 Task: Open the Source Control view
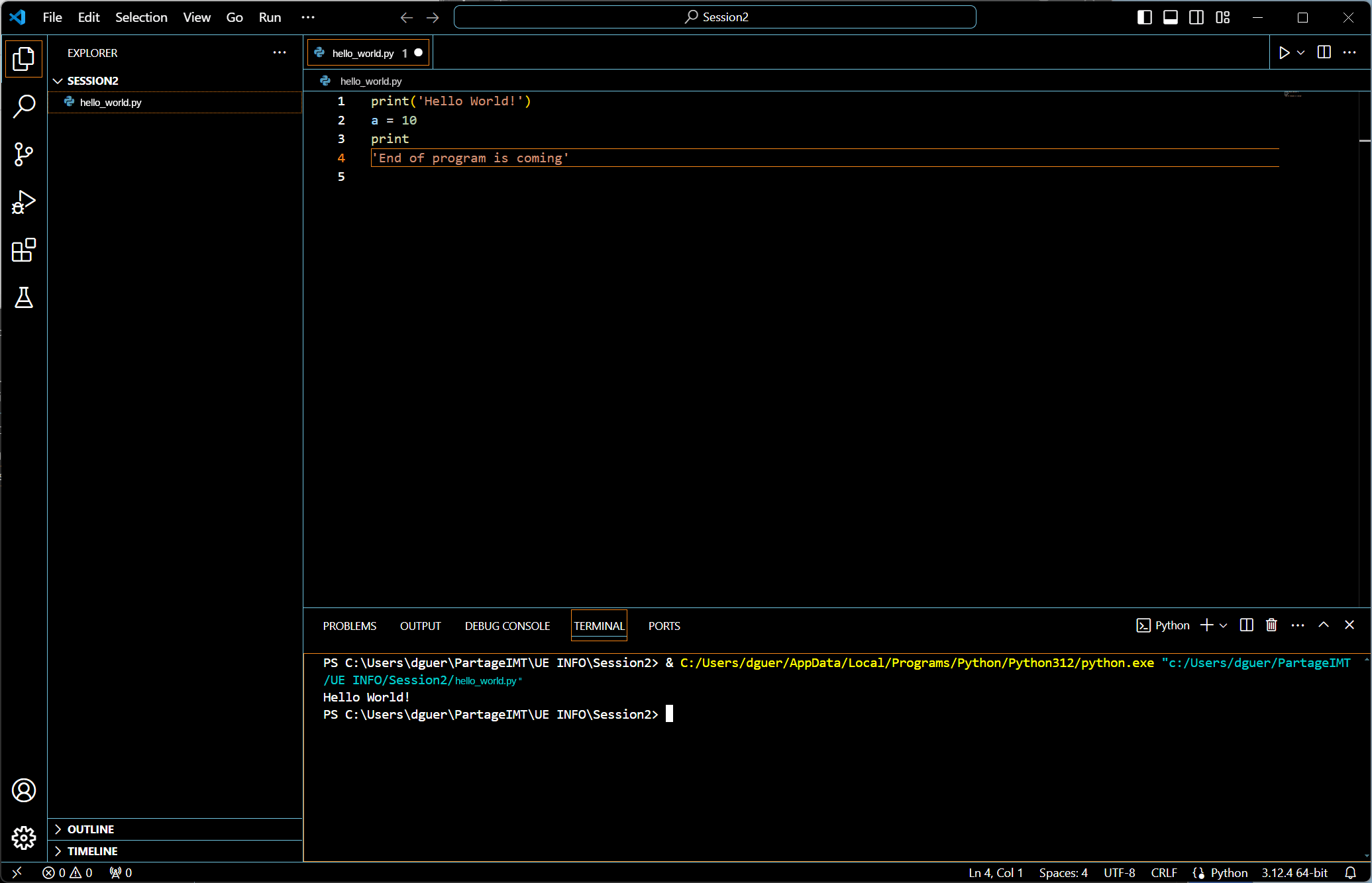[x=24, y=154]
